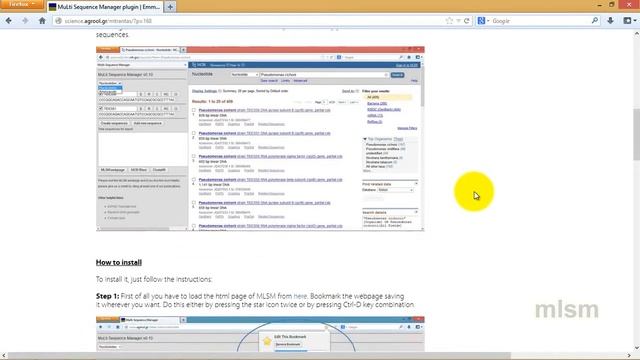Image resolution: width=640 pixels, height=360 pixels.
Task: Reload the current page
Action: coord(467,21)
